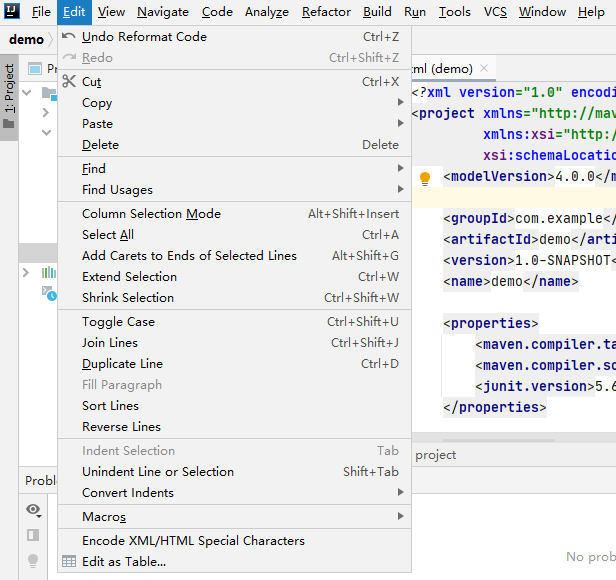Expand the collapsed child tree node
Viewport: 616px width, 580px height.
[x=46, y=112]
